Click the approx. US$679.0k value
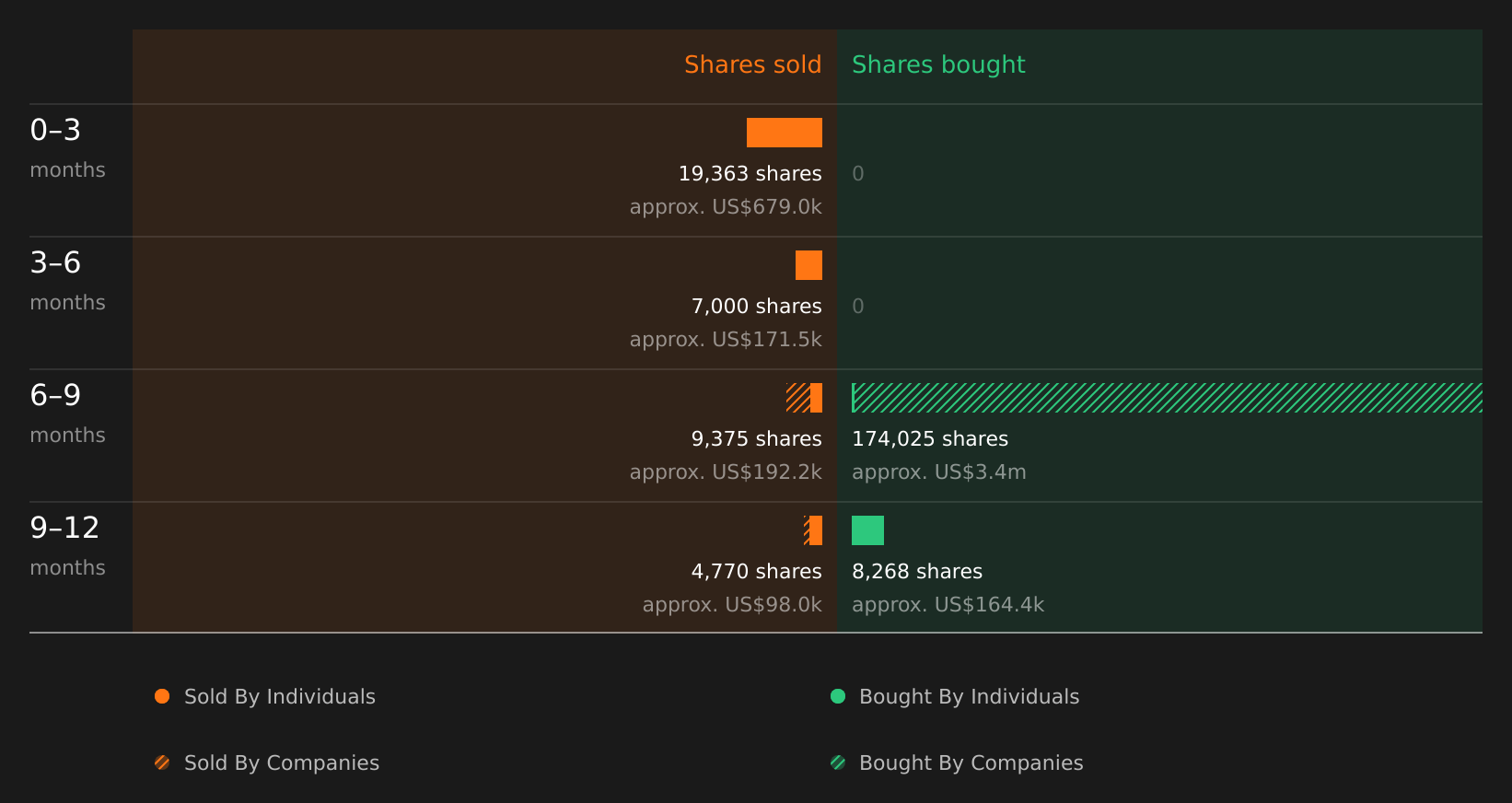Screen dimensions: 1512x803 click(726, 207)
